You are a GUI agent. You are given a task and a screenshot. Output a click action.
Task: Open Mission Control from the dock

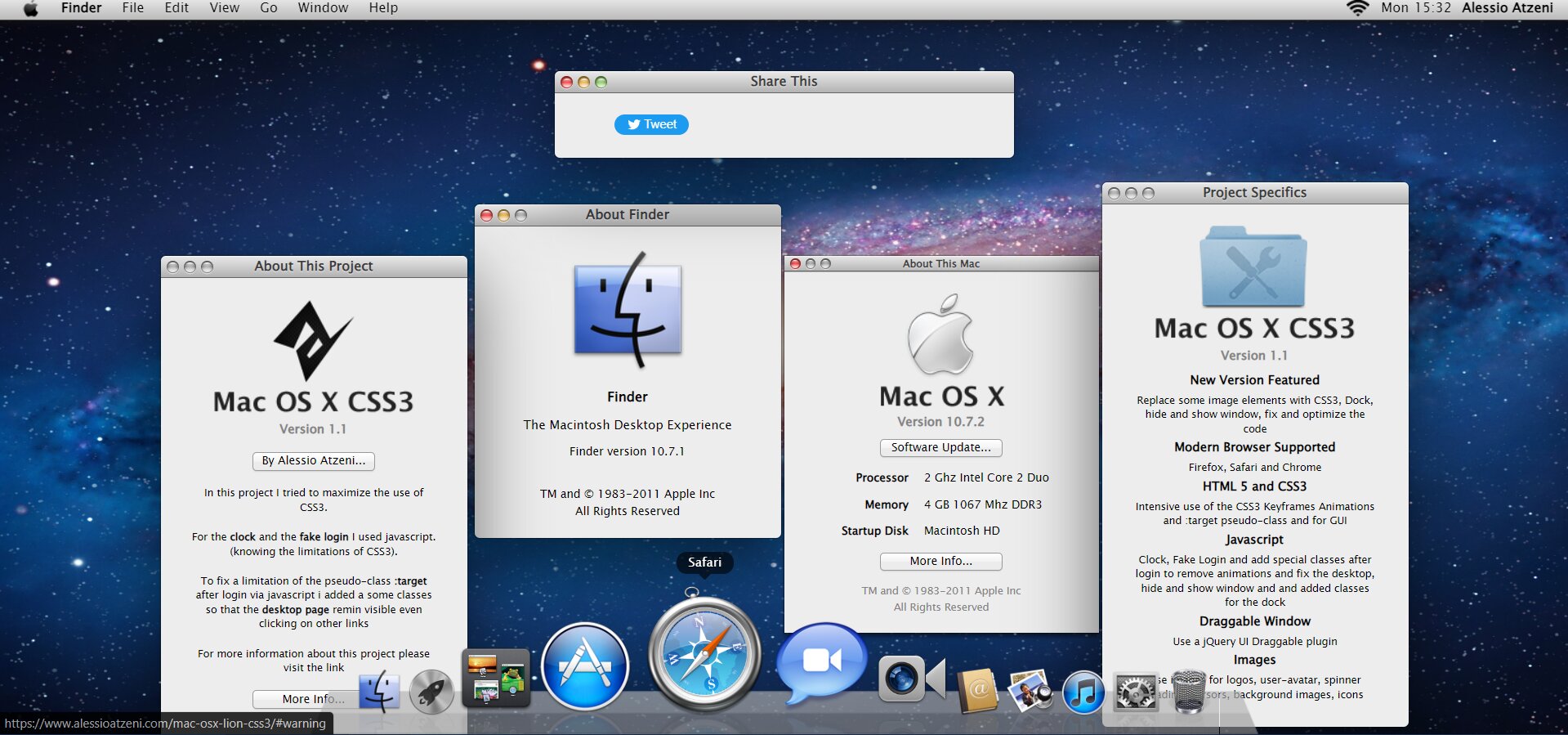496,679
